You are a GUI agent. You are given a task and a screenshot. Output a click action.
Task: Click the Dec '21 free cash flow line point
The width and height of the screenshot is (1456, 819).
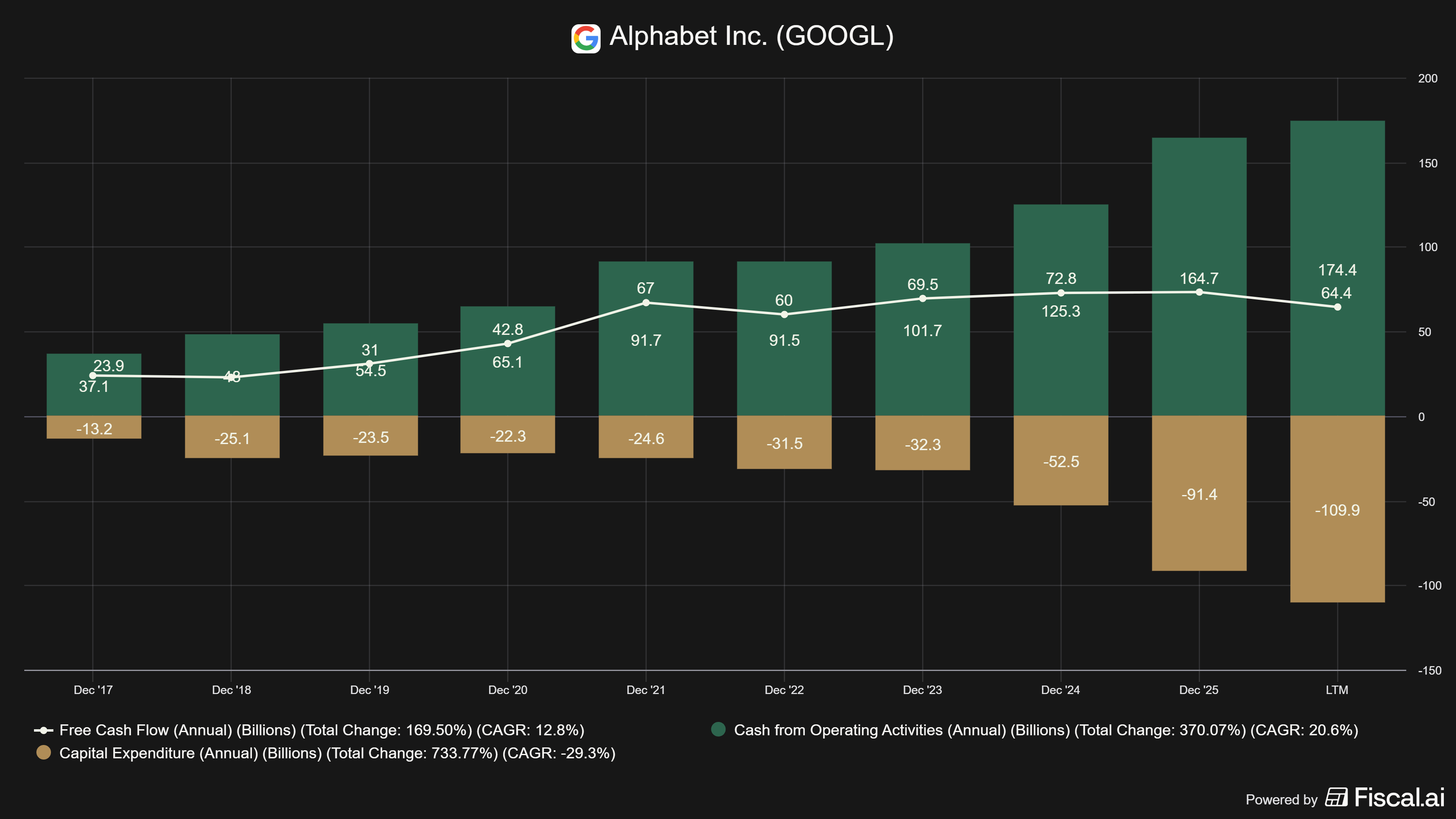point(646,303)
